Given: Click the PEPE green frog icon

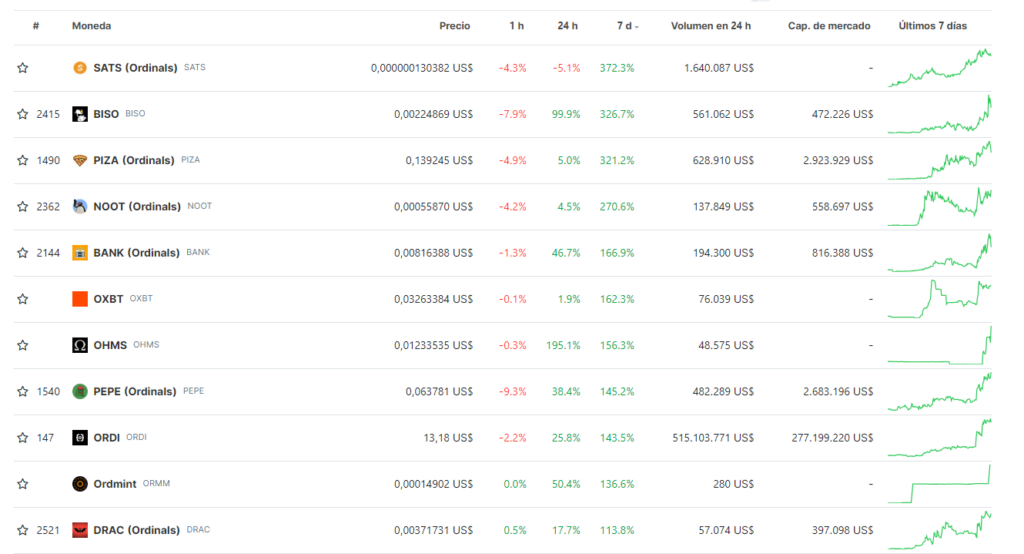Looking at the screenshot, I should [80, 391].
